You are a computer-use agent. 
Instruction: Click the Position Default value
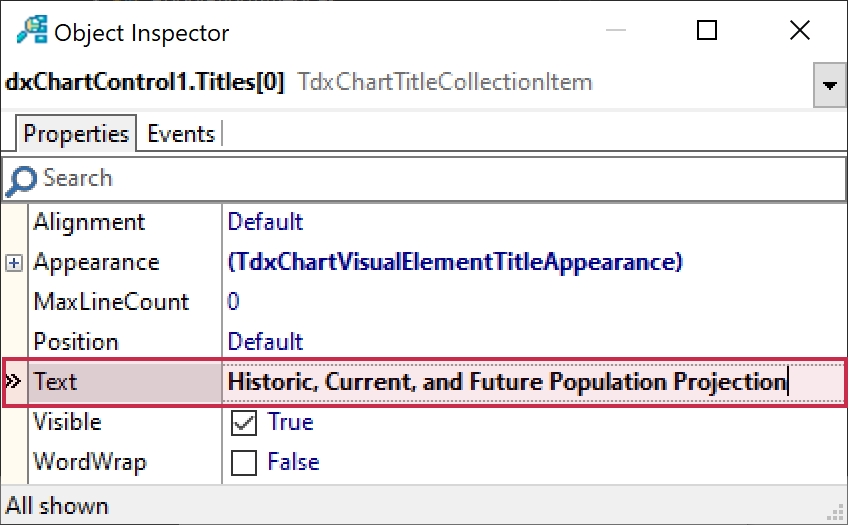click(265, 342)
